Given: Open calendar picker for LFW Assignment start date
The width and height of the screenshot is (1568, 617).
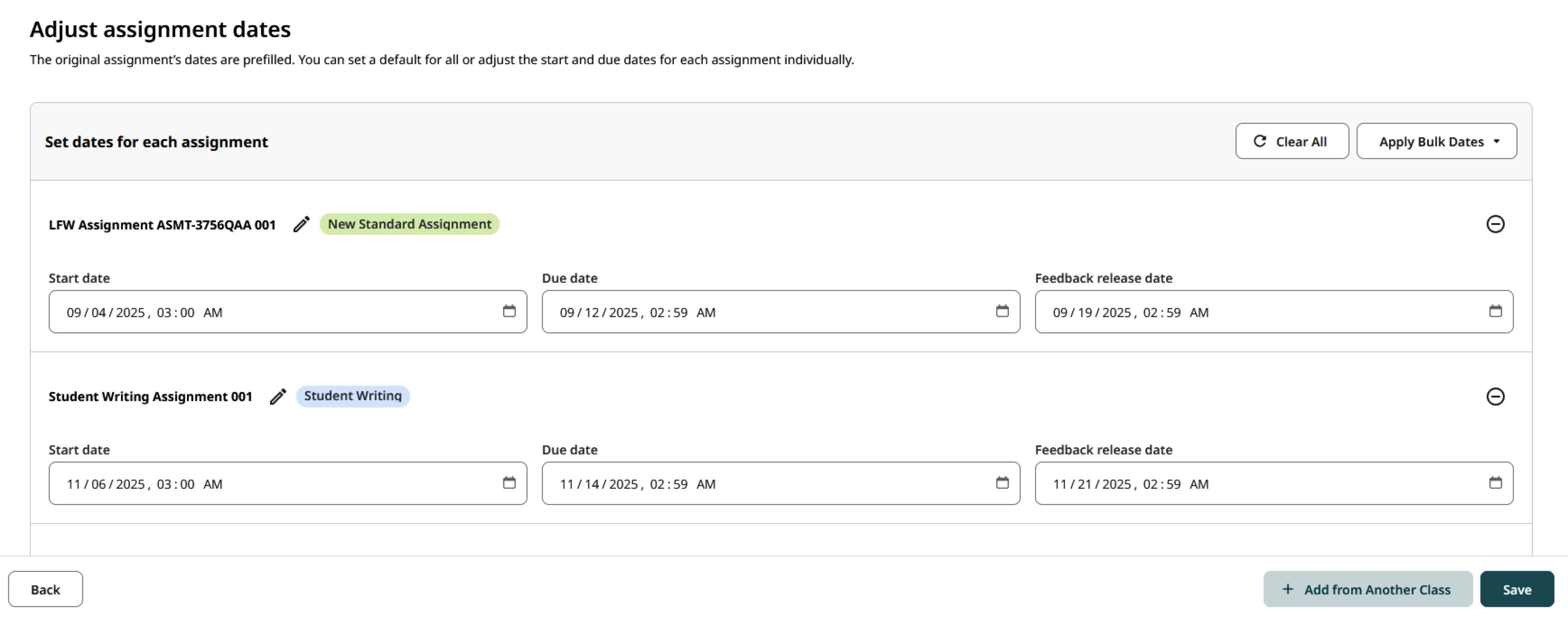Looking at the screenshot, I should [x=509, y=311].
